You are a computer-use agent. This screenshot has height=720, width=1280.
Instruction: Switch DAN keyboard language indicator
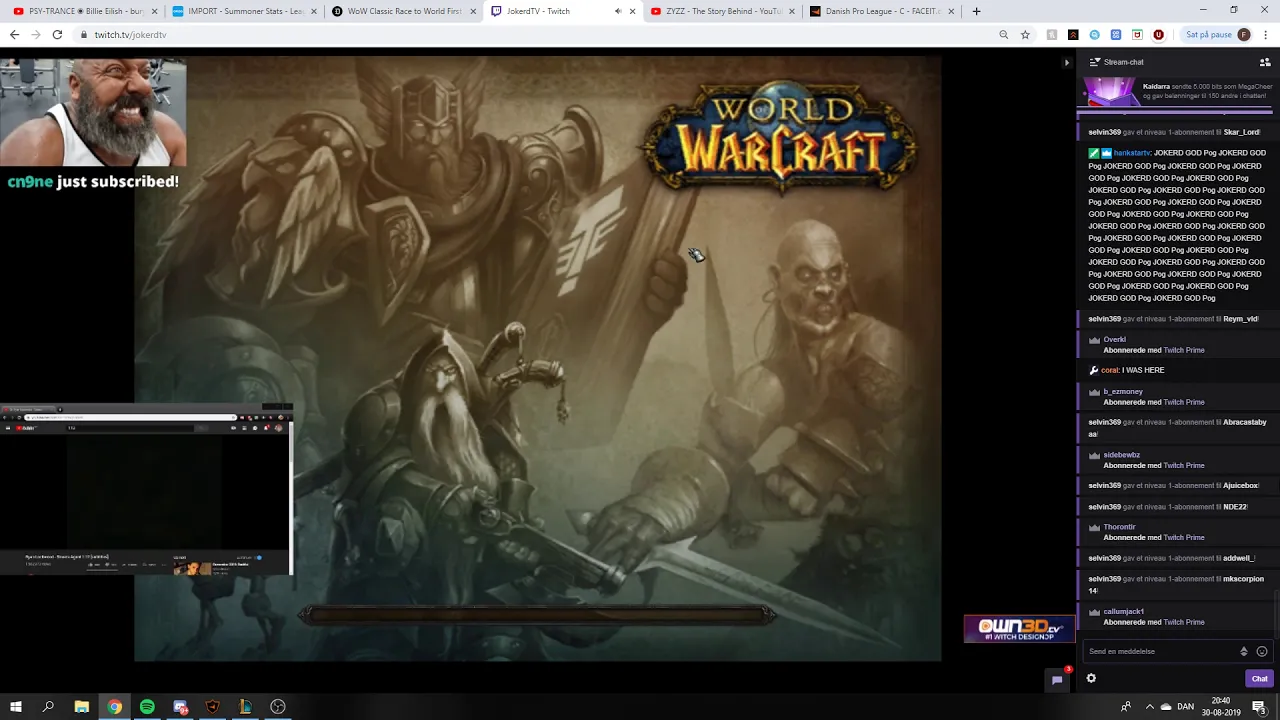tap(1185, 707)
